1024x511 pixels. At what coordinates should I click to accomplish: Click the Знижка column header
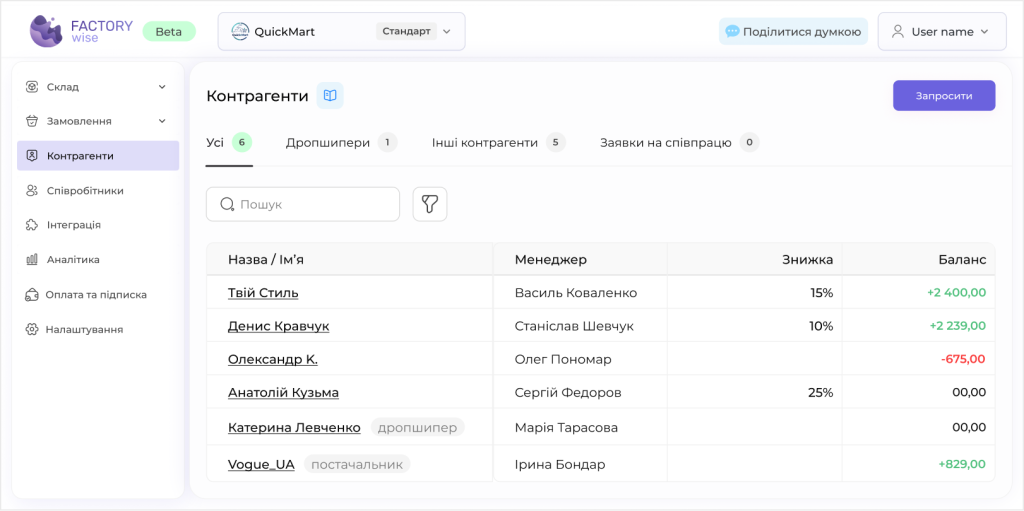pyautogui.click(x=808, y=260)
